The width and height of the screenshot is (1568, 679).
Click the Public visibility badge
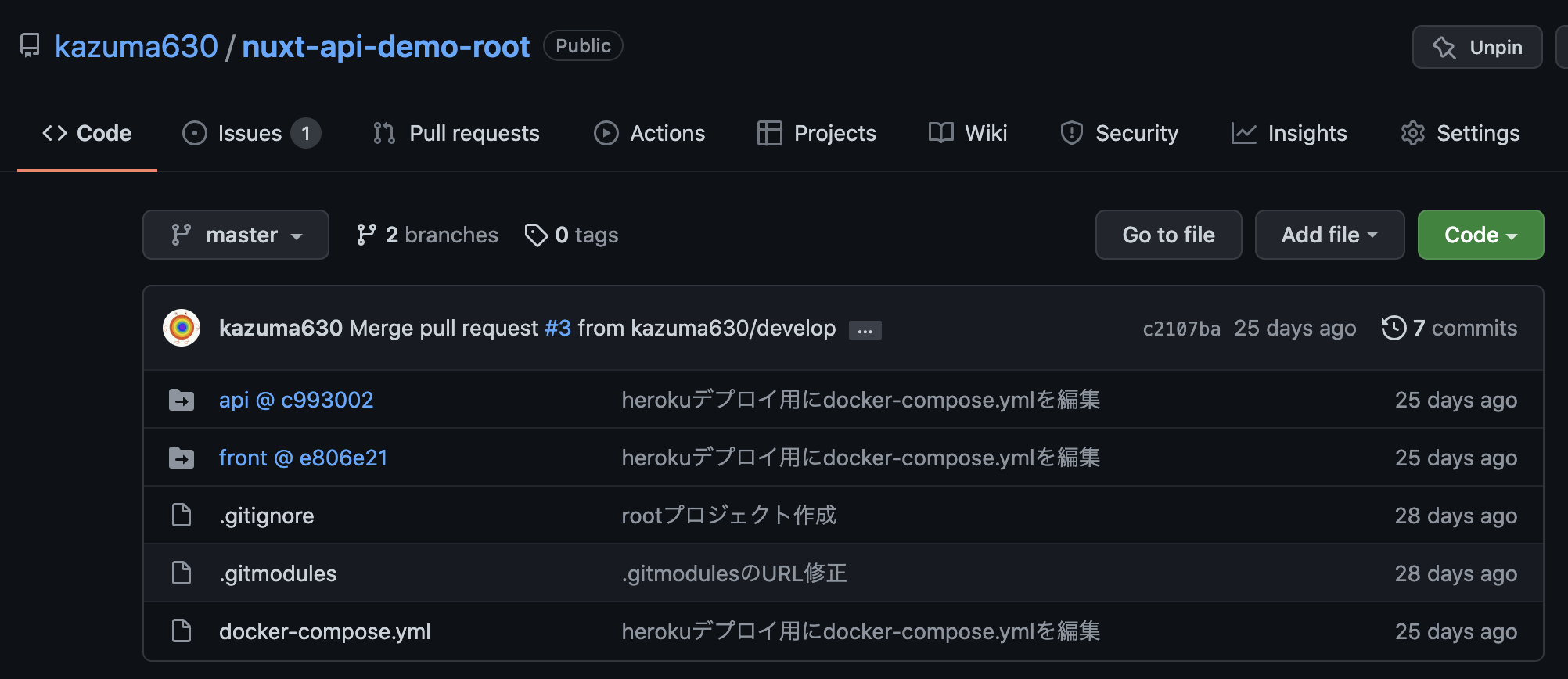coord(583,45)
